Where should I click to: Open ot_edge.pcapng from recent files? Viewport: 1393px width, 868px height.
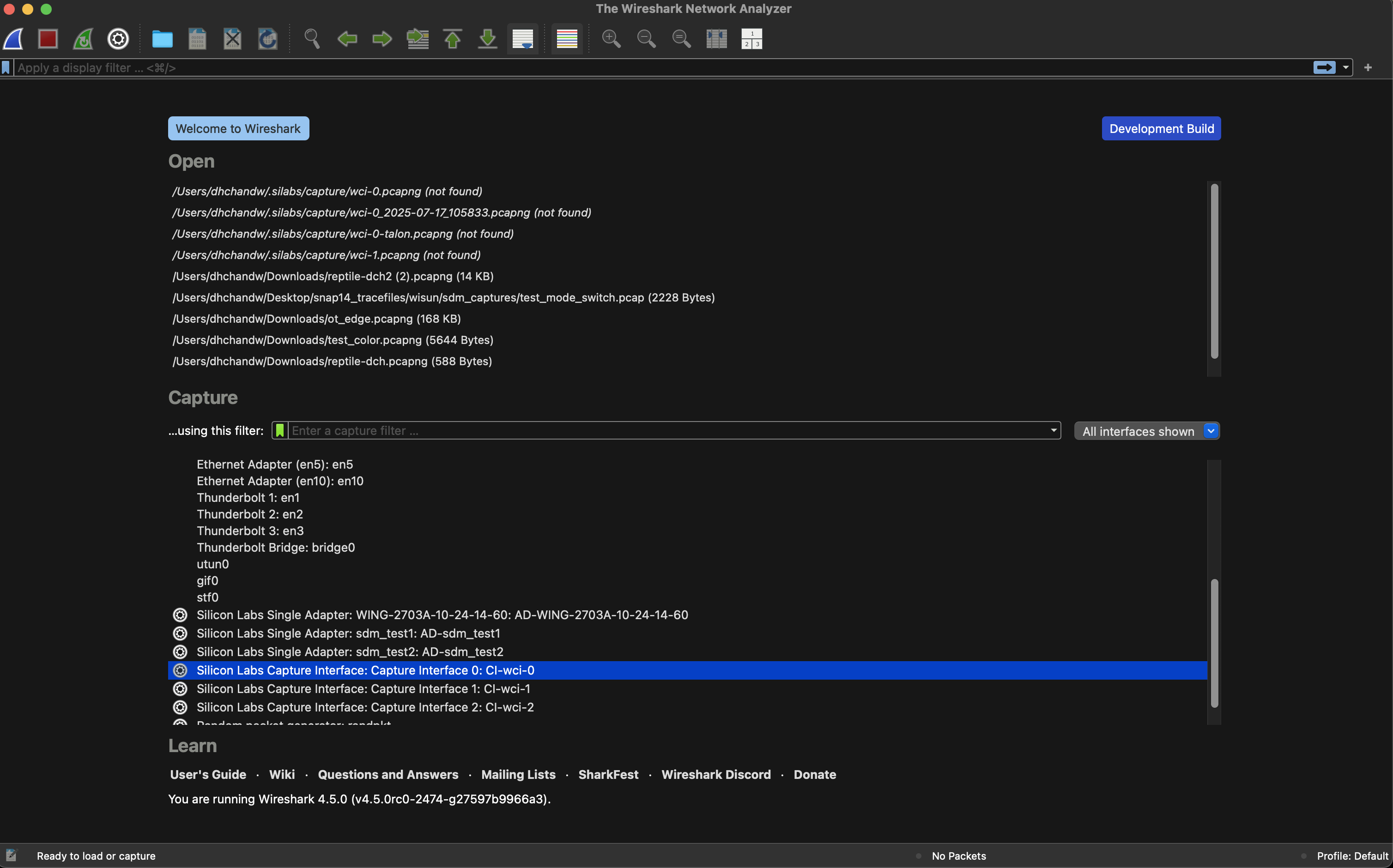coord(316,319)
